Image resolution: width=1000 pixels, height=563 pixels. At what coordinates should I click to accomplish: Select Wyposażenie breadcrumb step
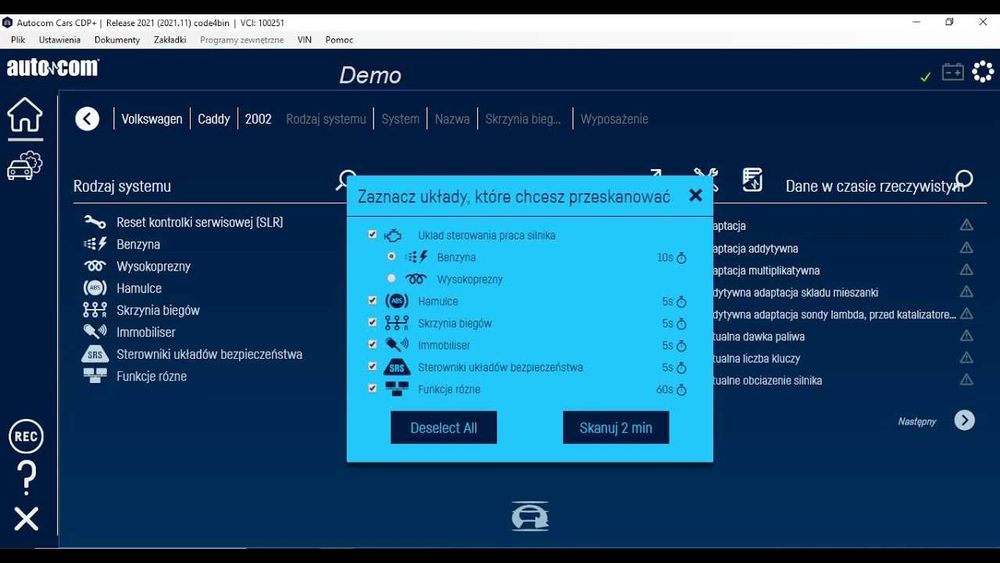pyautogui.click(x=614, y=119)
